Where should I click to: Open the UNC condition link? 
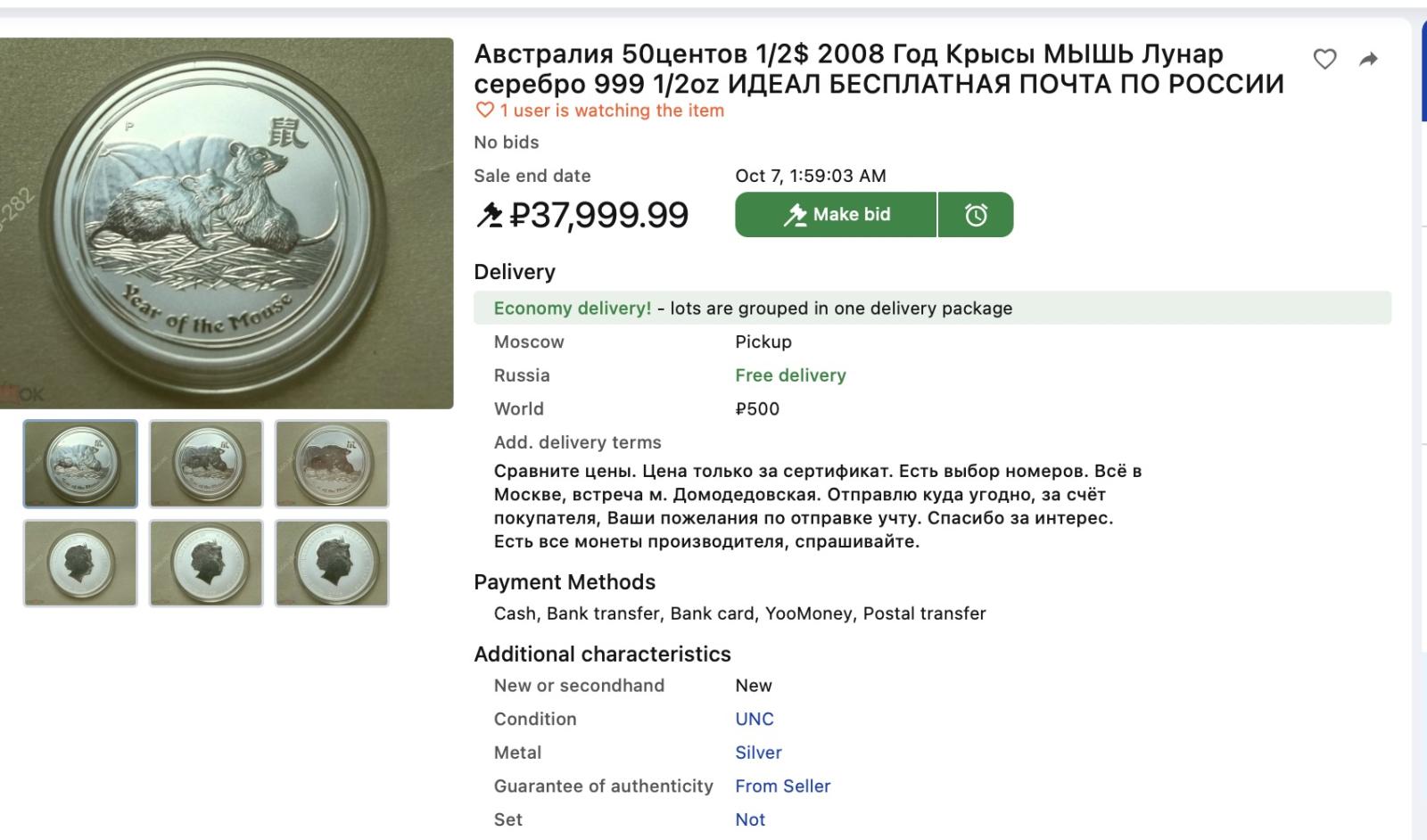pos(755,719)
